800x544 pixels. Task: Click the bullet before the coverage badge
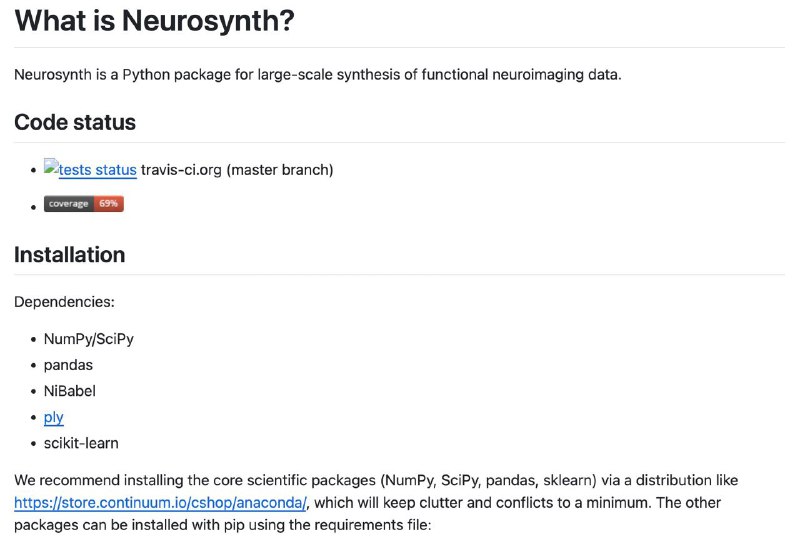click(x=34, y=207)
